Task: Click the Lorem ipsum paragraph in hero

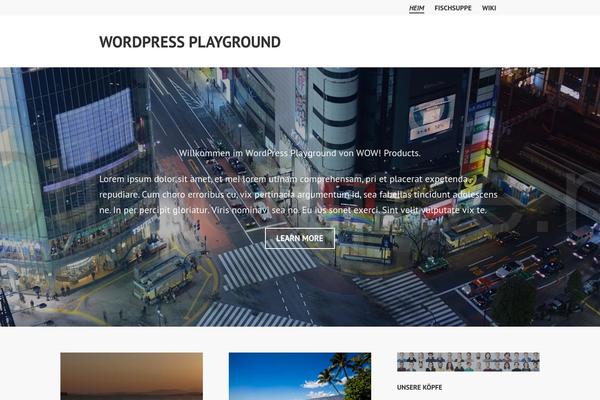Action: pyautogui.click(x=298, y=194)
